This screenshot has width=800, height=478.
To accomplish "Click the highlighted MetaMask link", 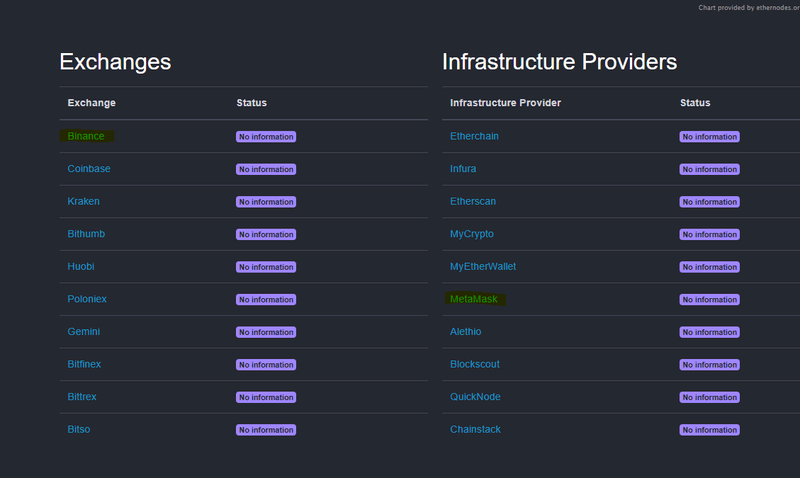I will pyautogui.click(x=475, y=299).
